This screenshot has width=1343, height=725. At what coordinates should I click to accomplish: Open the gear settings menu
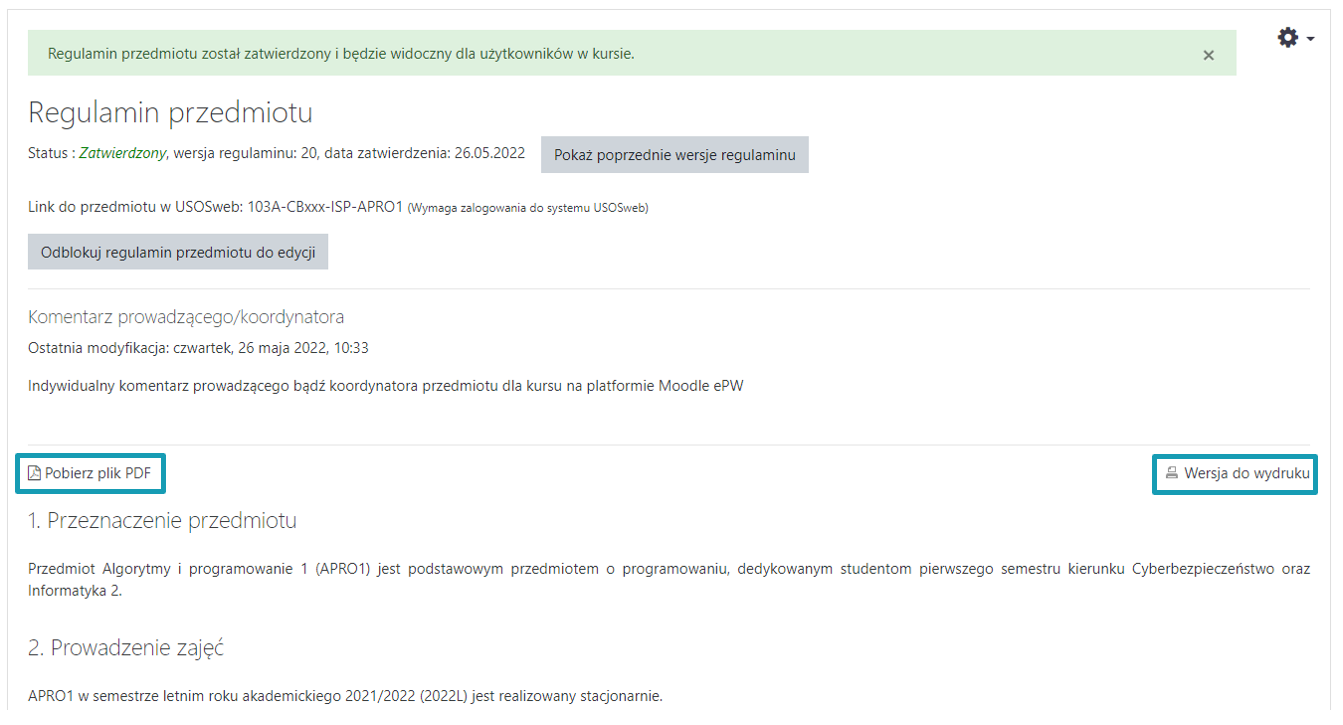coord(1288,38)
